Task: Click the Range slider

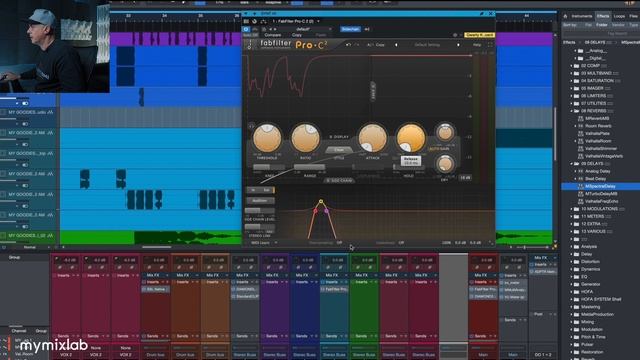Action: (310, 167)
